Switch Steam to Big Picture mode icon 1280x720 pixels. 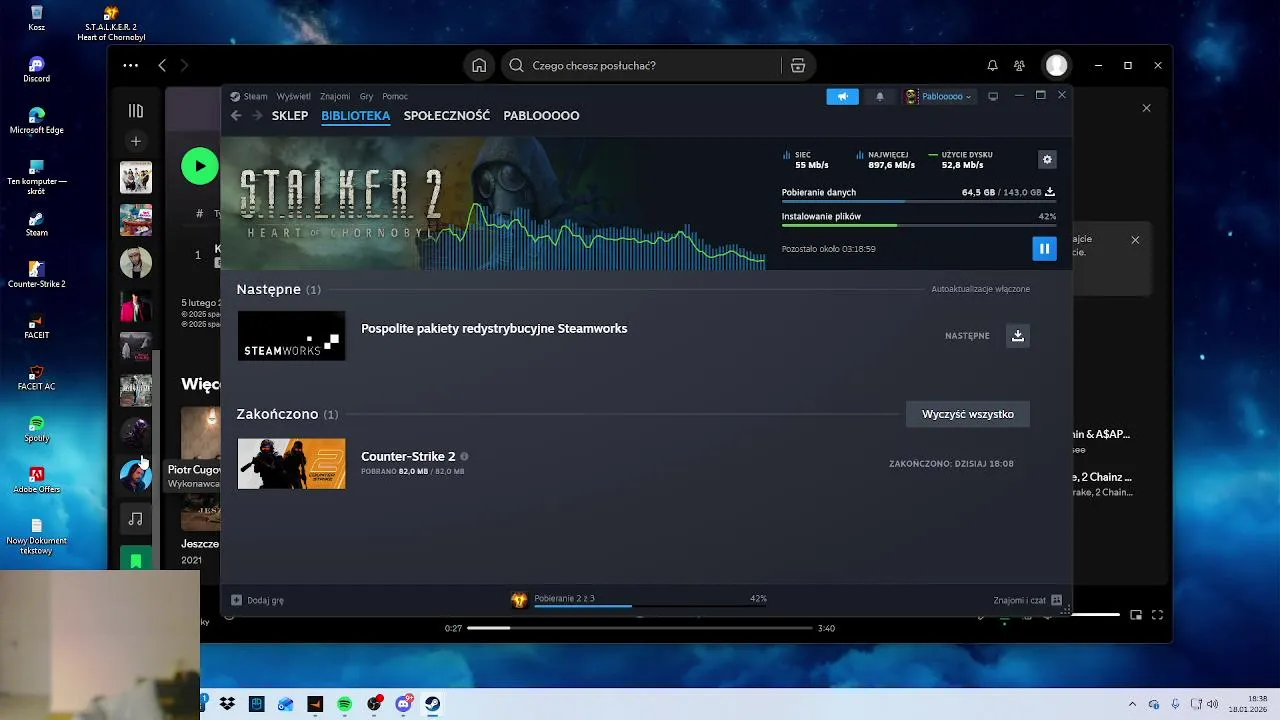click(993, 96)
